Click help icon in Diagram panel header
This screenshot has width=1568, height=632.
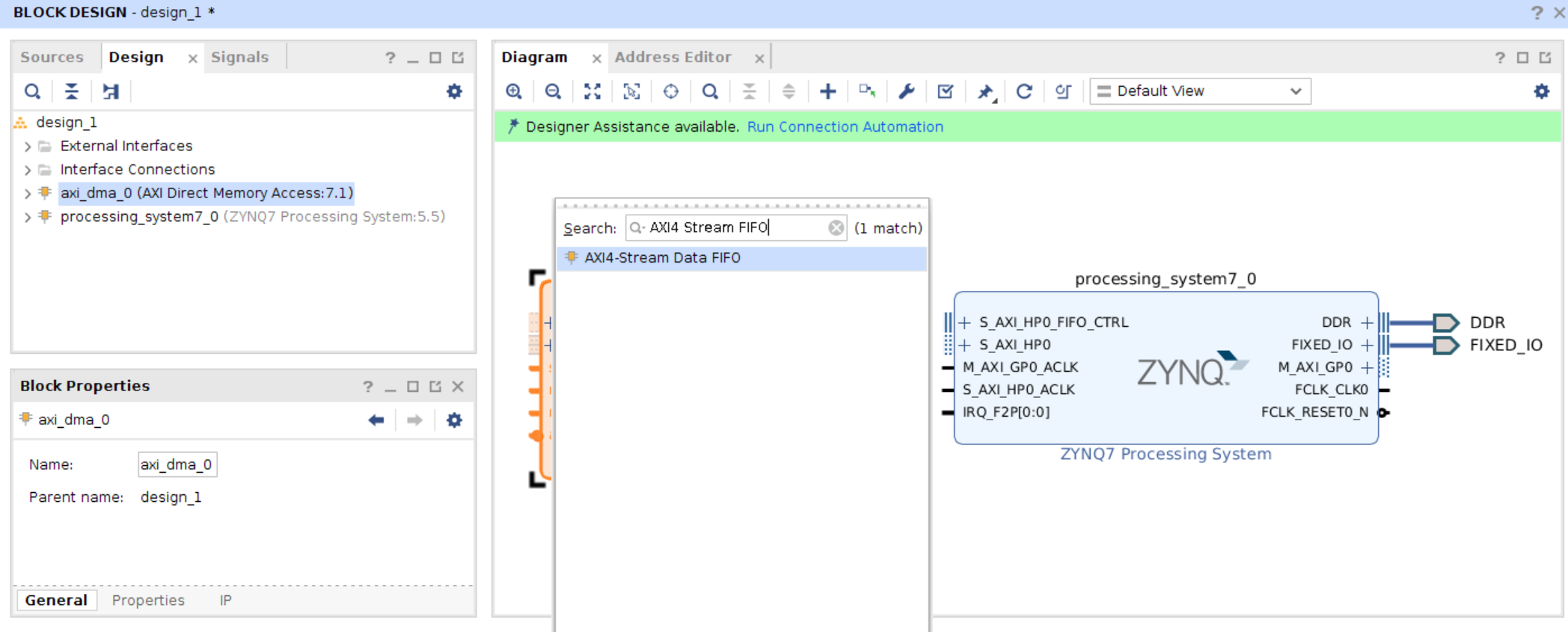point(1500,58)
